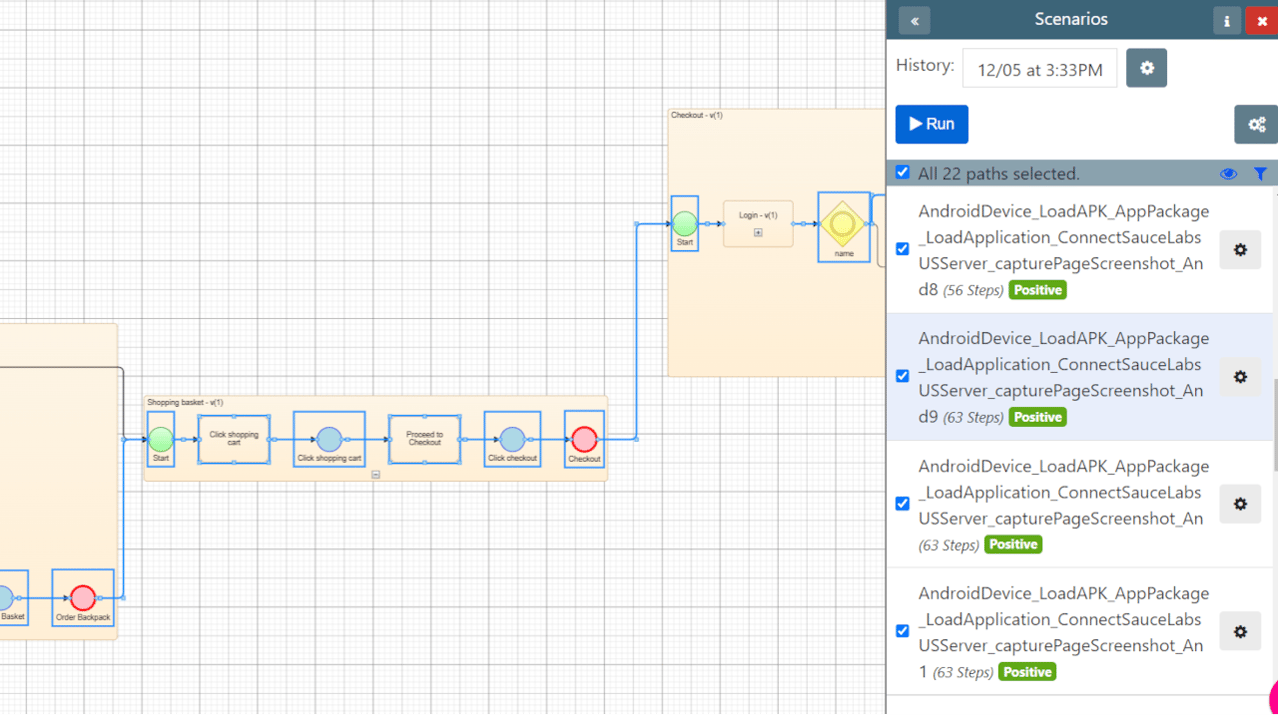Uncheck the An1 63 Steps path checkbox
The image size is (1278, 718).
coord(903,631)
